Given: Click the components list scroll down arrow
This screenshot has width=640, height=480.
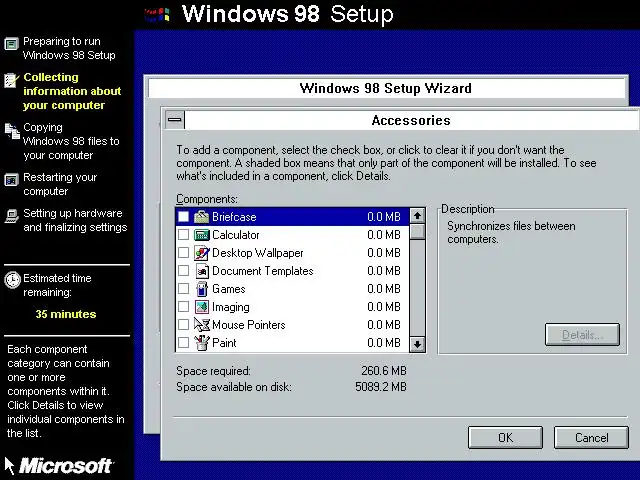Looking at the screenshot, I should [417, 344].
